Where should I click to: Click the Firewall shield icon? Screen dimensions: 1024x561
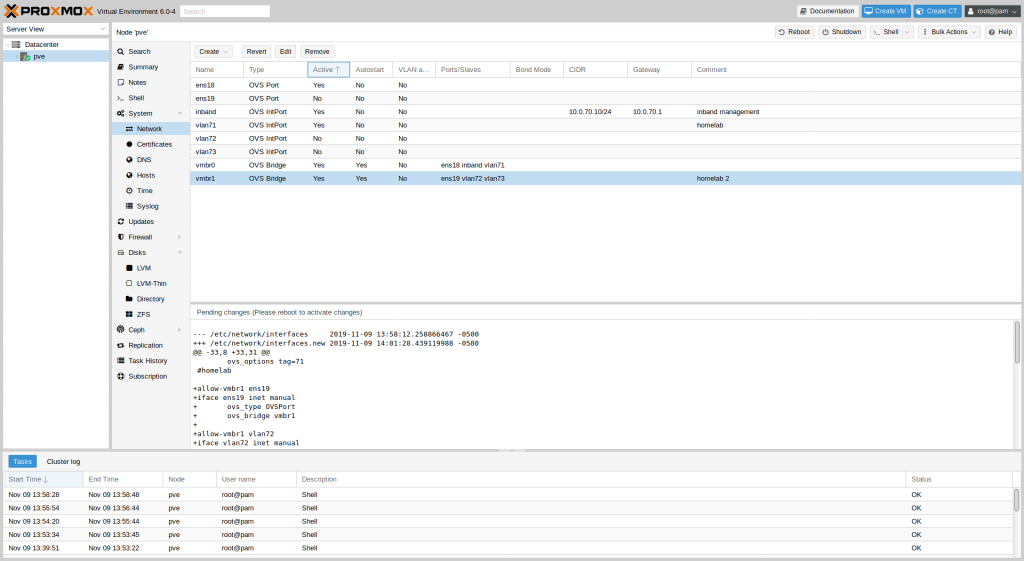[121, 237]
